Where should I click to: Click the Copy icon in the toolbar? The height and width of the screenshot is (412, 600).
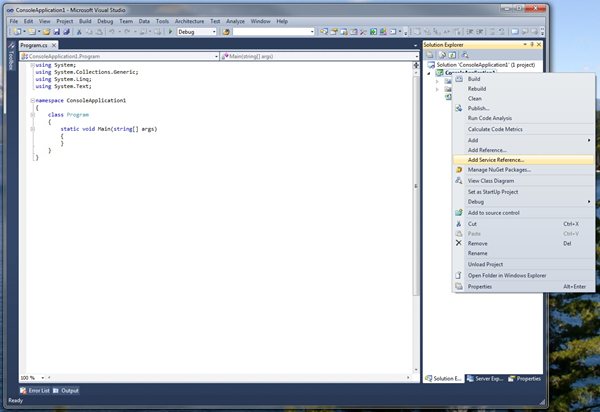89,32
